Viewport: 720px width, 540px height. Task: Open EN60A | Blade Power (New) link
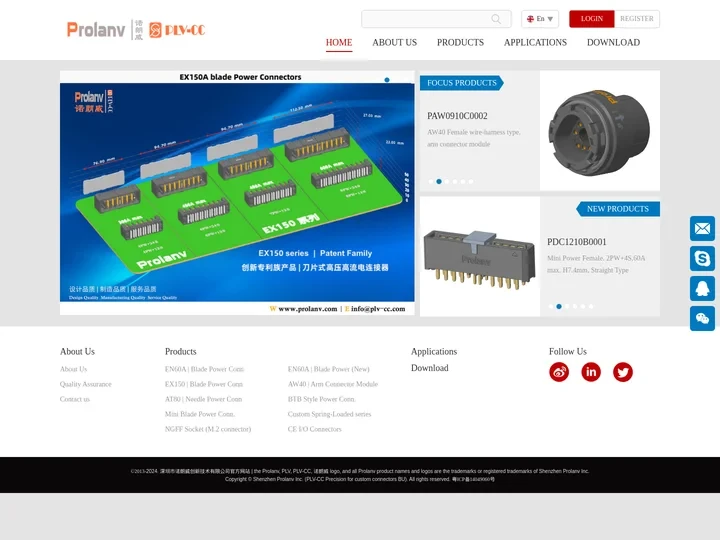click(328, 369)
